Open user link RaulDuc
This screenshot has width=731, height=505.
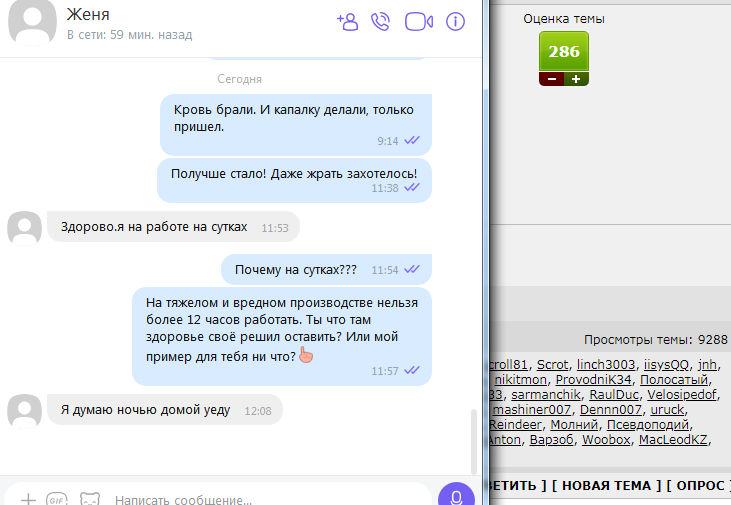[x=614, y=394]
